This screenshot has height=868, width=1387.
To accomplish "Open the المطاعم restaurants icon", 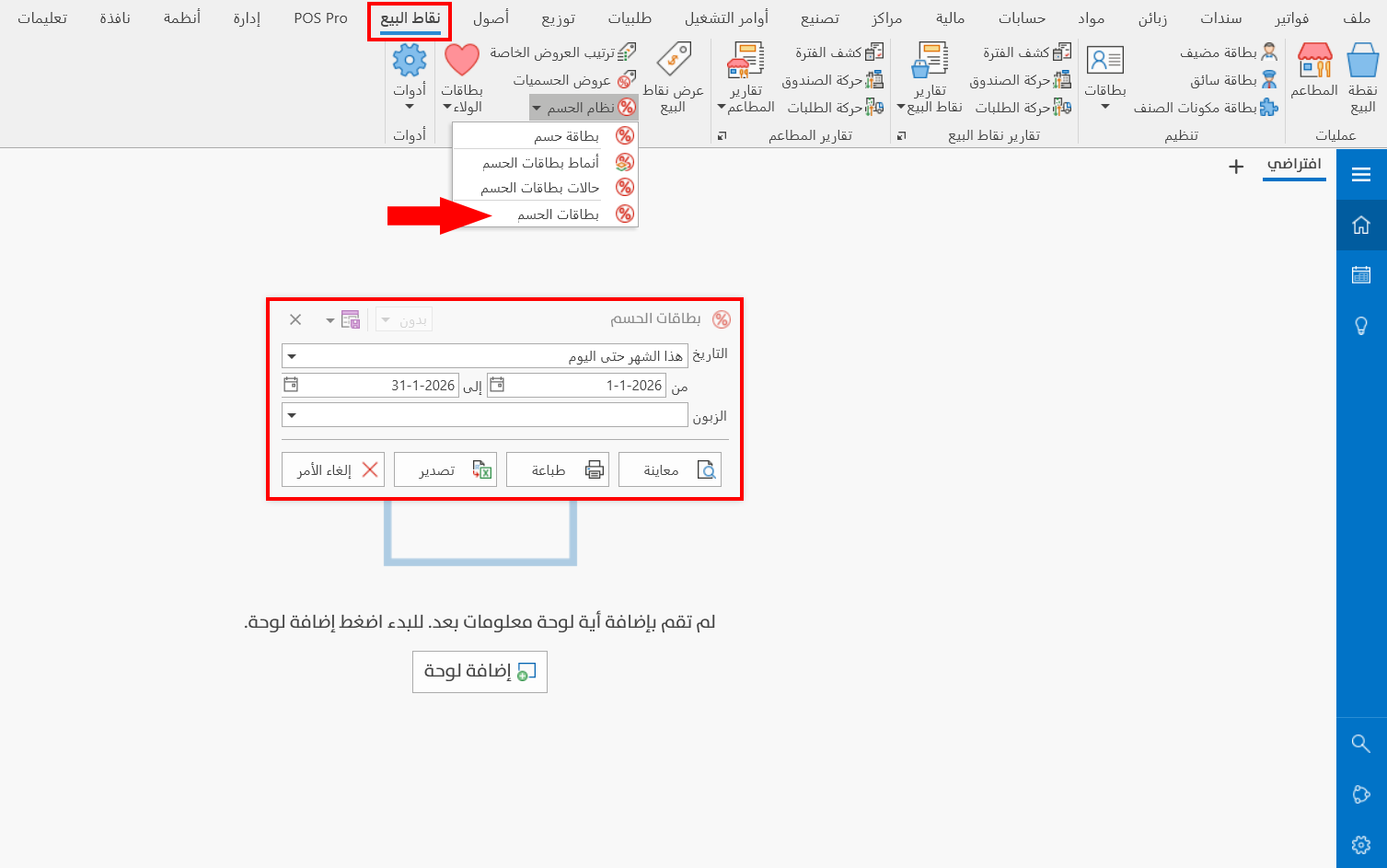I will click(x=1314, y=71).
